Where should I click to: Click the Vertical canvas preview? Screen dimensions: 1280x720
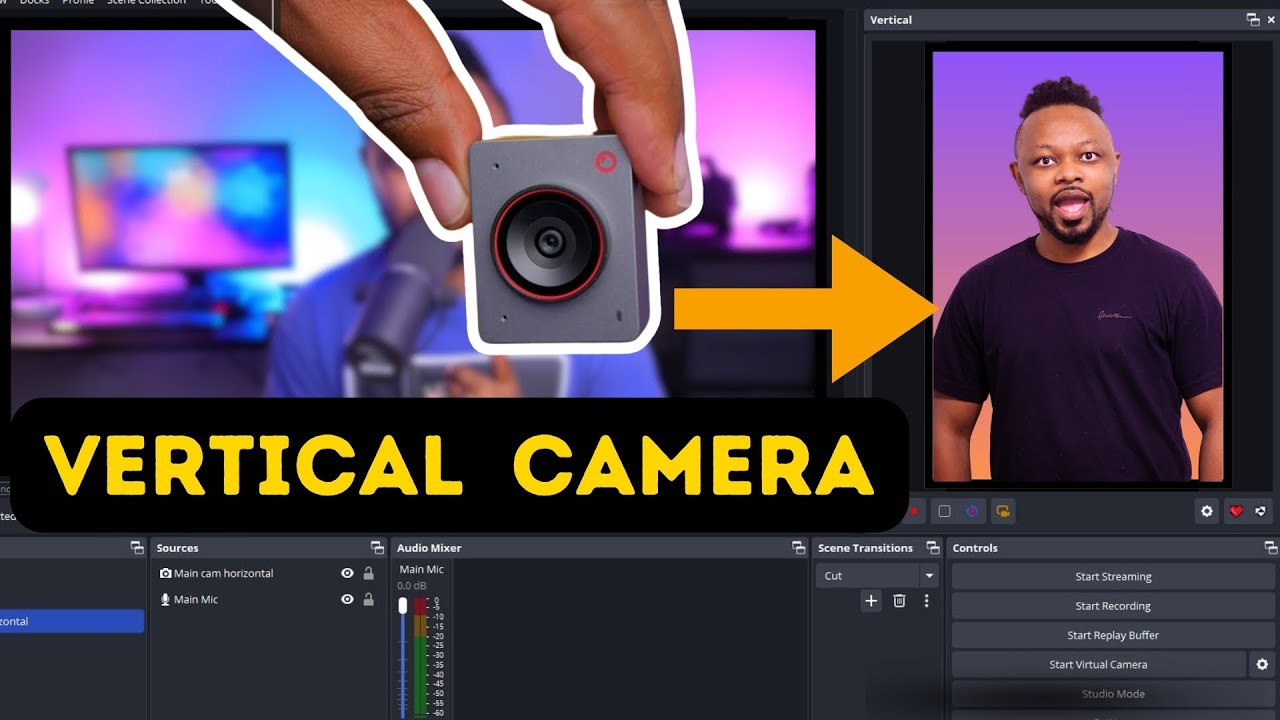1078,266
